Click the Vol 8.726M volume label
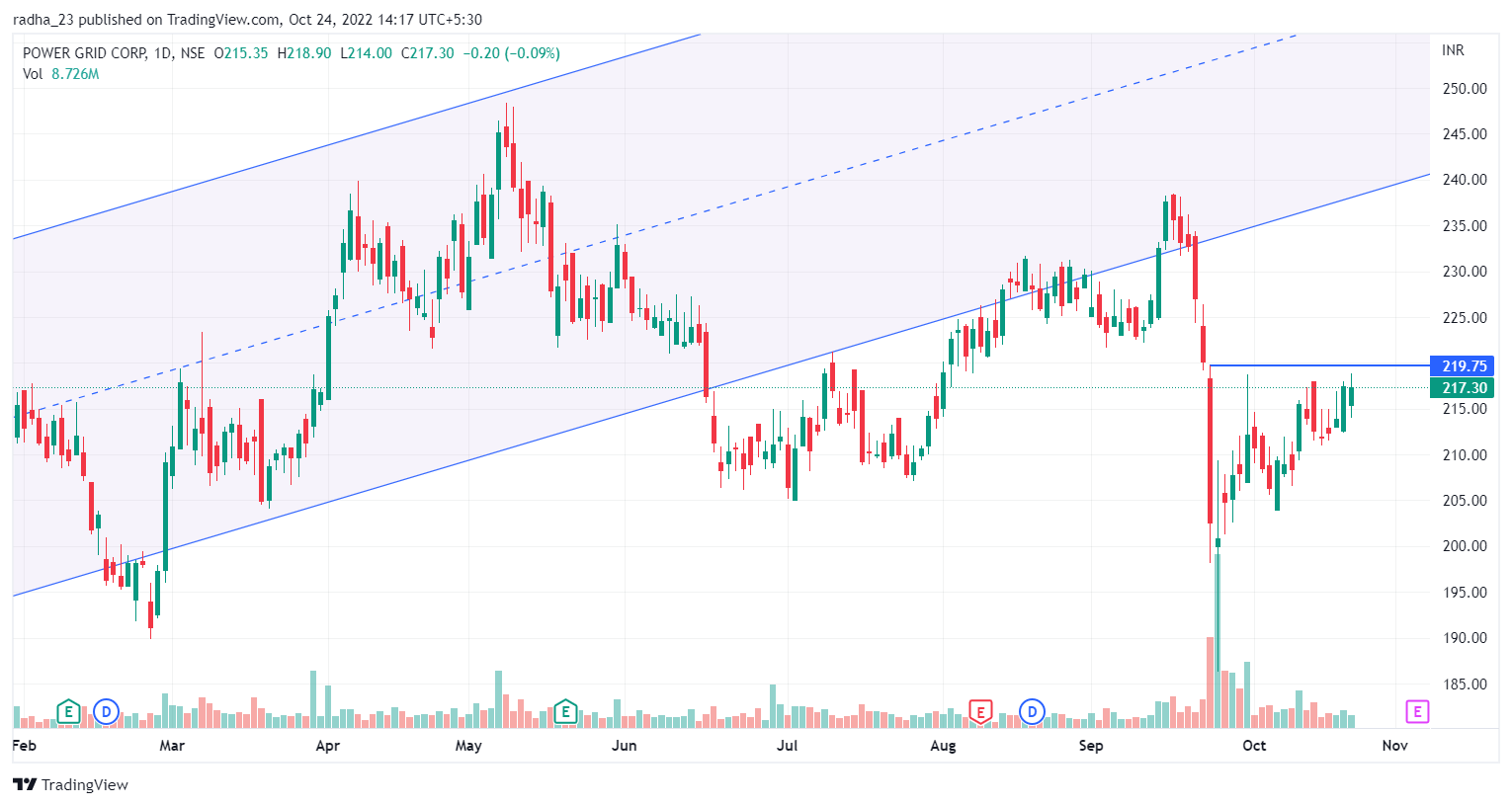This screenshot has height=806, width=1512. [61, 74]
